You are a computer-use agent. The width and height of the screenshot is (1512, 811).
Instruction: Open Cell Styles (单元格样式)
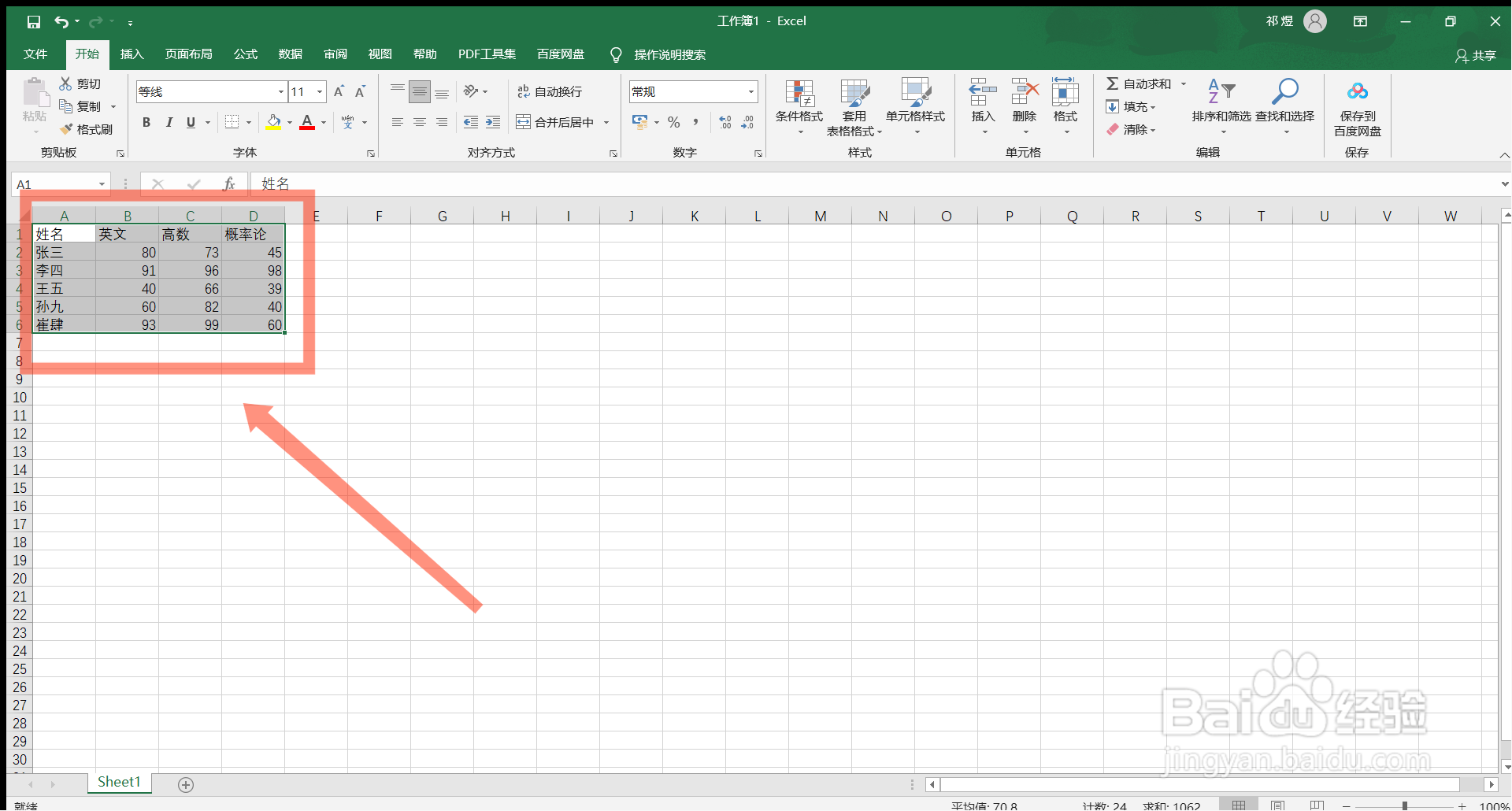[x=915, y=107]
